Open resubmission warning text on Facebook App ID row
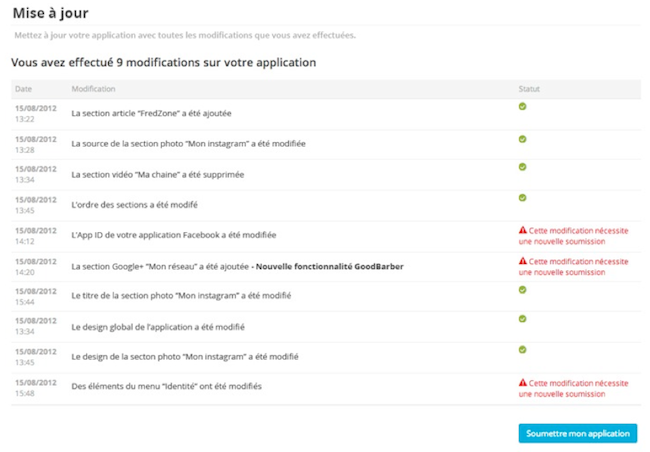This screenshot has height=452, width=650. coord(577,235)
